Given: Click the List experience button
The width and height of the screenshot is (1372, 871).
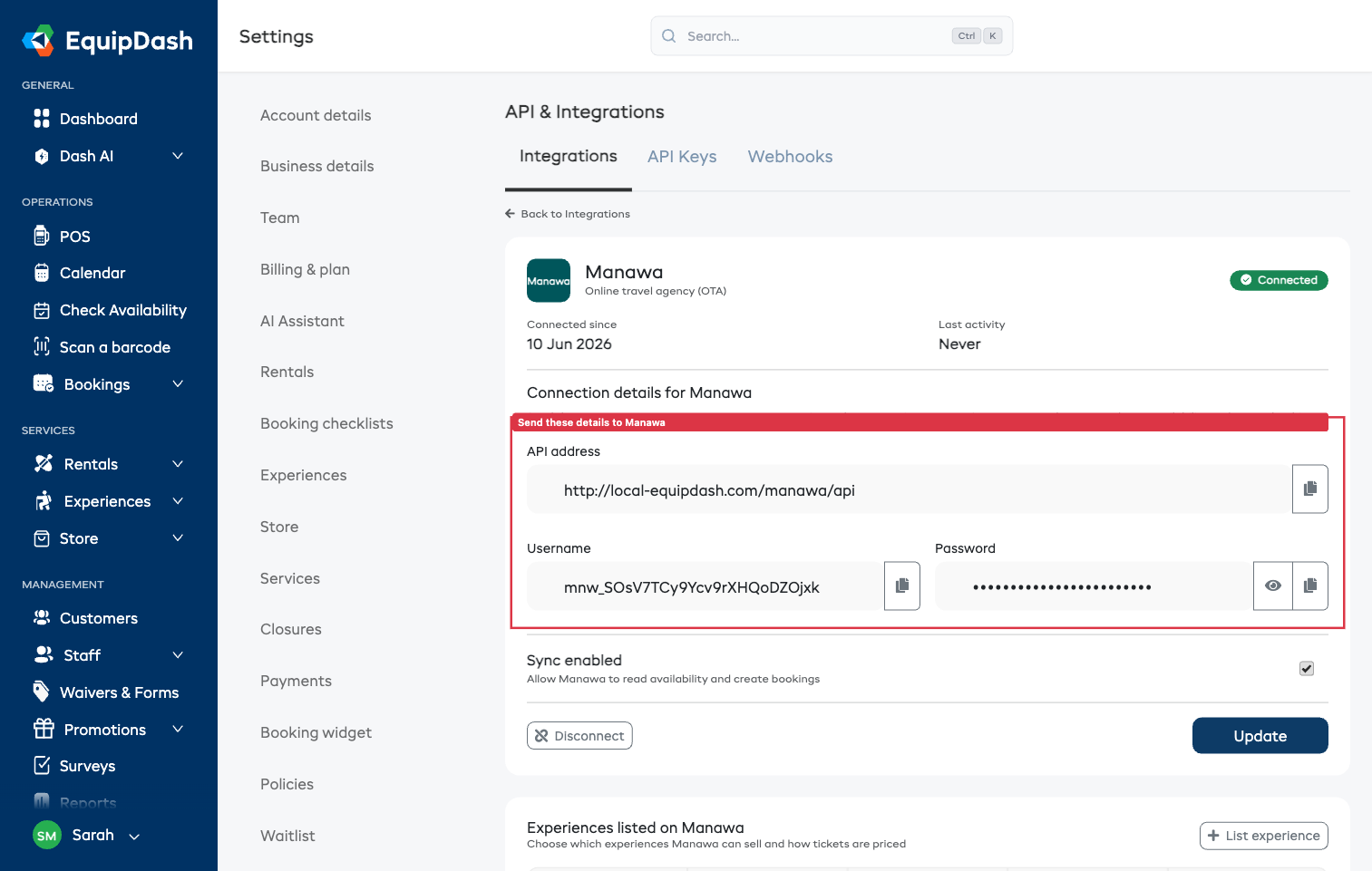Looking at the screenshot, I should point(1263,836).
